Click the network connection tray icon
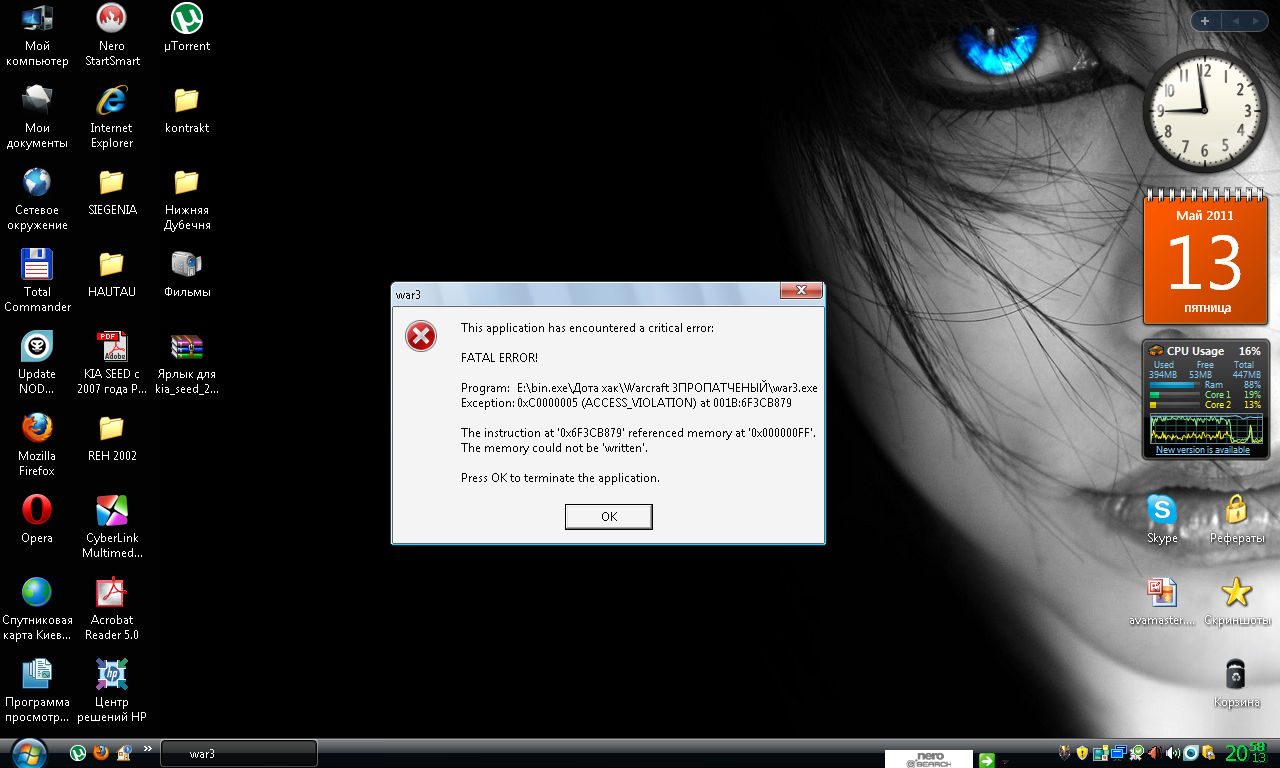Viewport: 1280px width, 768px height. [x=1119, y=753]
